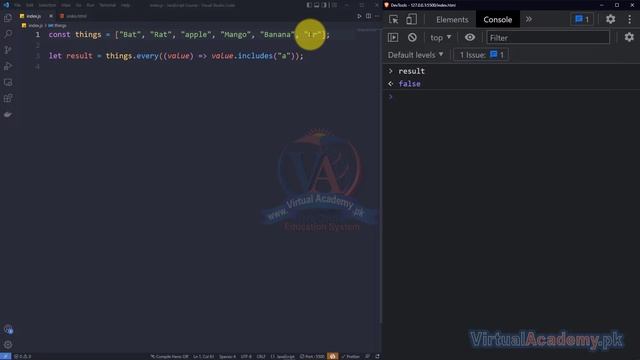Click Prettier in the status bar

click(351, 356)
